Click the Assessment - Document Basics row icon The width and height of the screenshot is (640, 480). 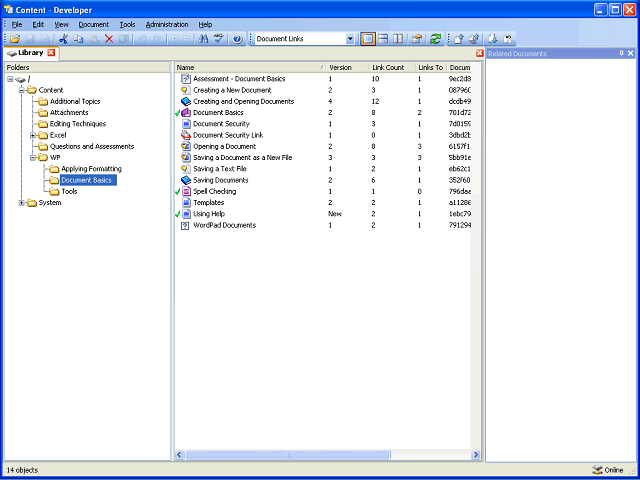pos(186,79)
